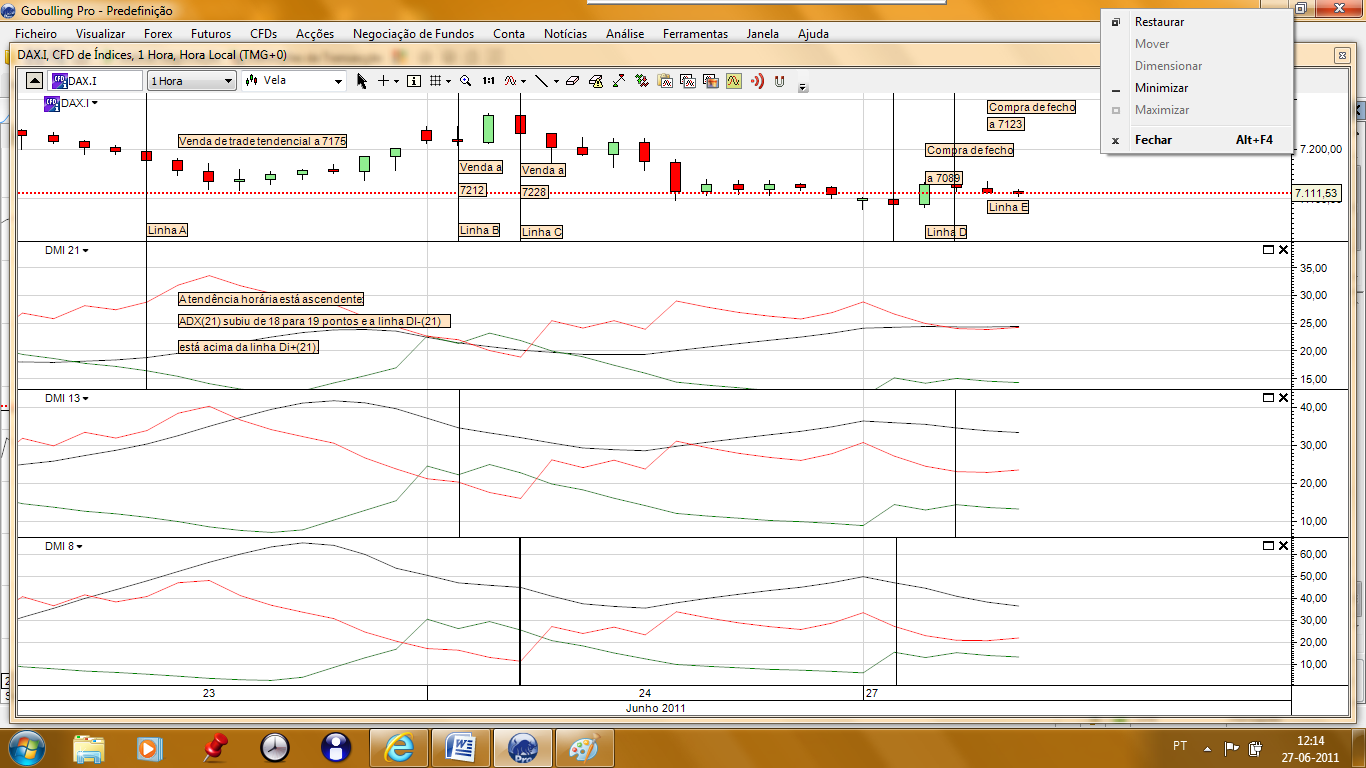Toggle the red sound alert icon
1366x768 pixels.
tap(757, 81)
